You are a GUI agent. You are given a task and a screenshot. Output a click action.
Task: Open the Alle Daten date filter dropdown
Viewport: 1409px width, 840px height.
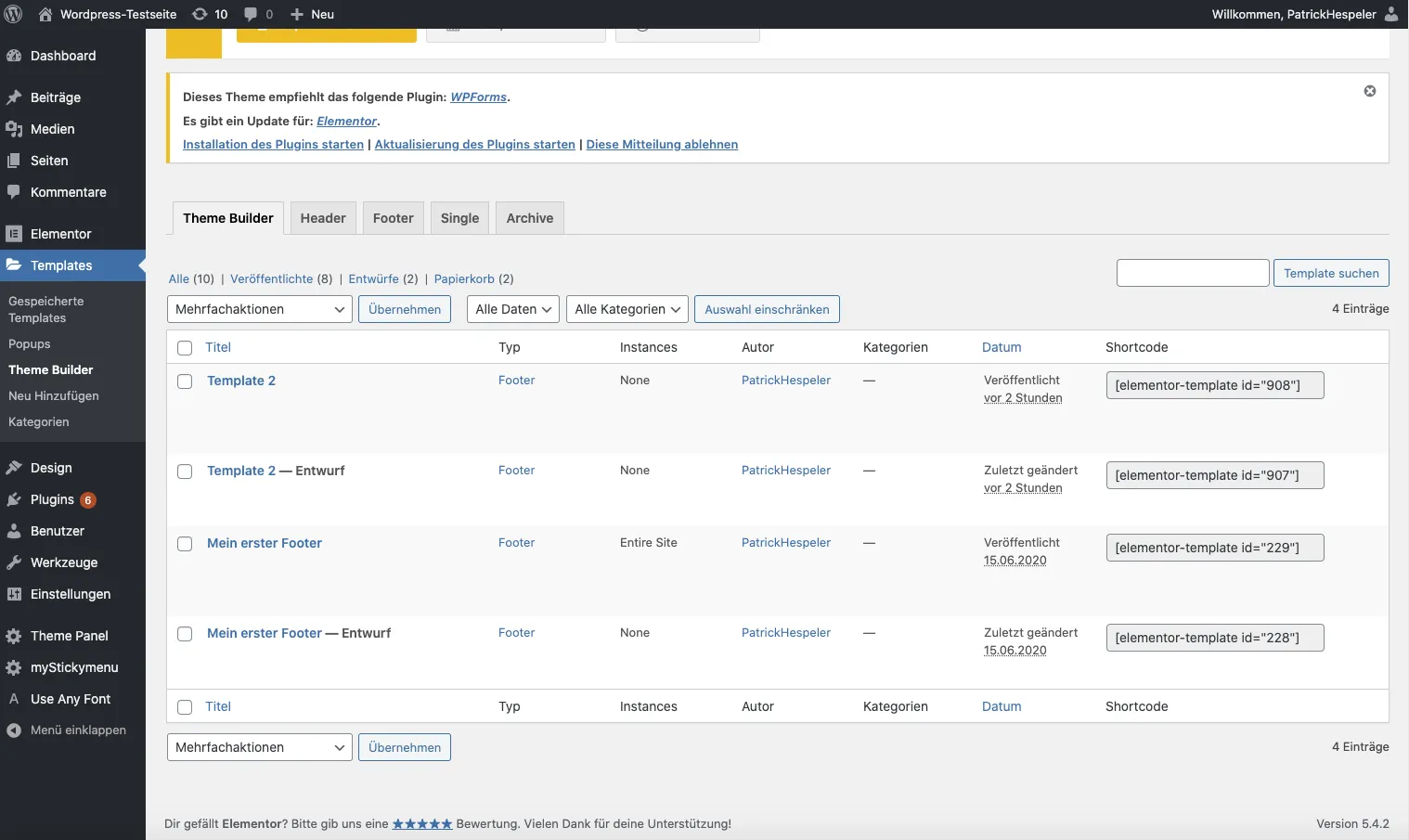513,309
